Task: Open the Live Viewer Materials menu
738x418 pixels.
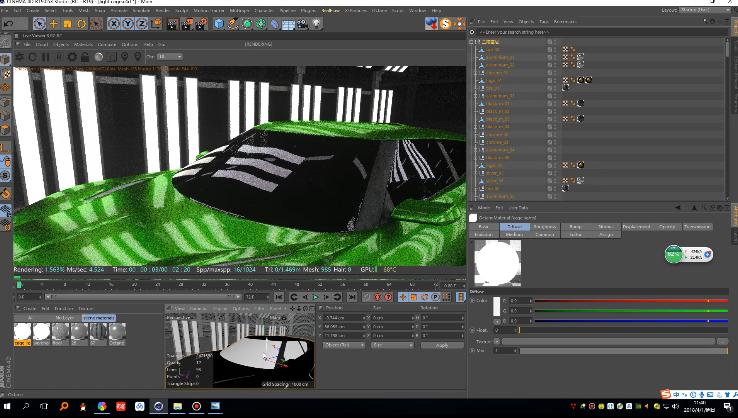Action: pos(83,44)
